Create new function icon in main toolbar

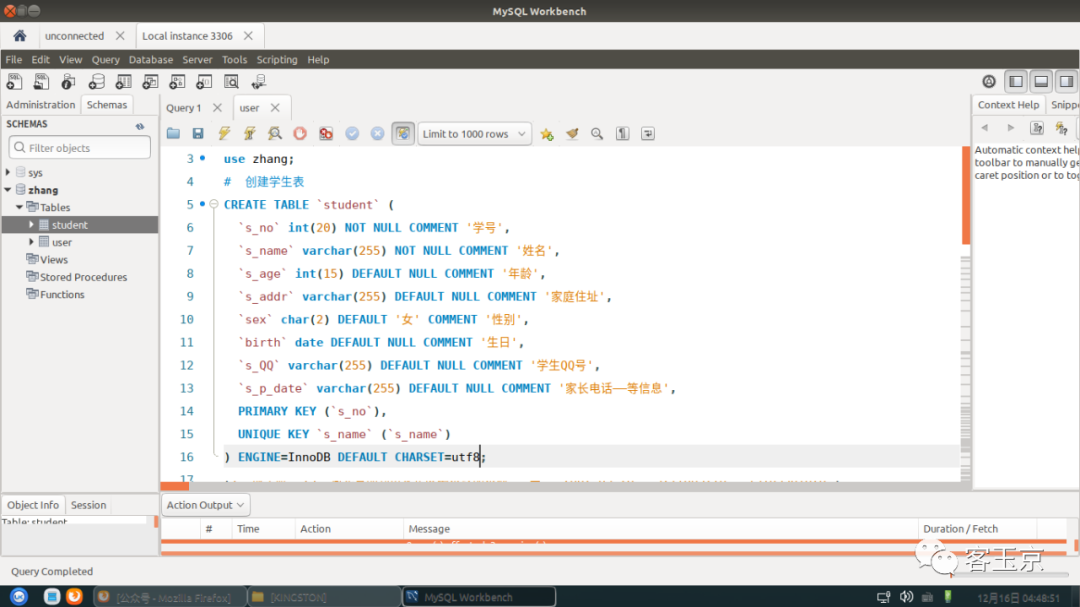click(204, 82)
